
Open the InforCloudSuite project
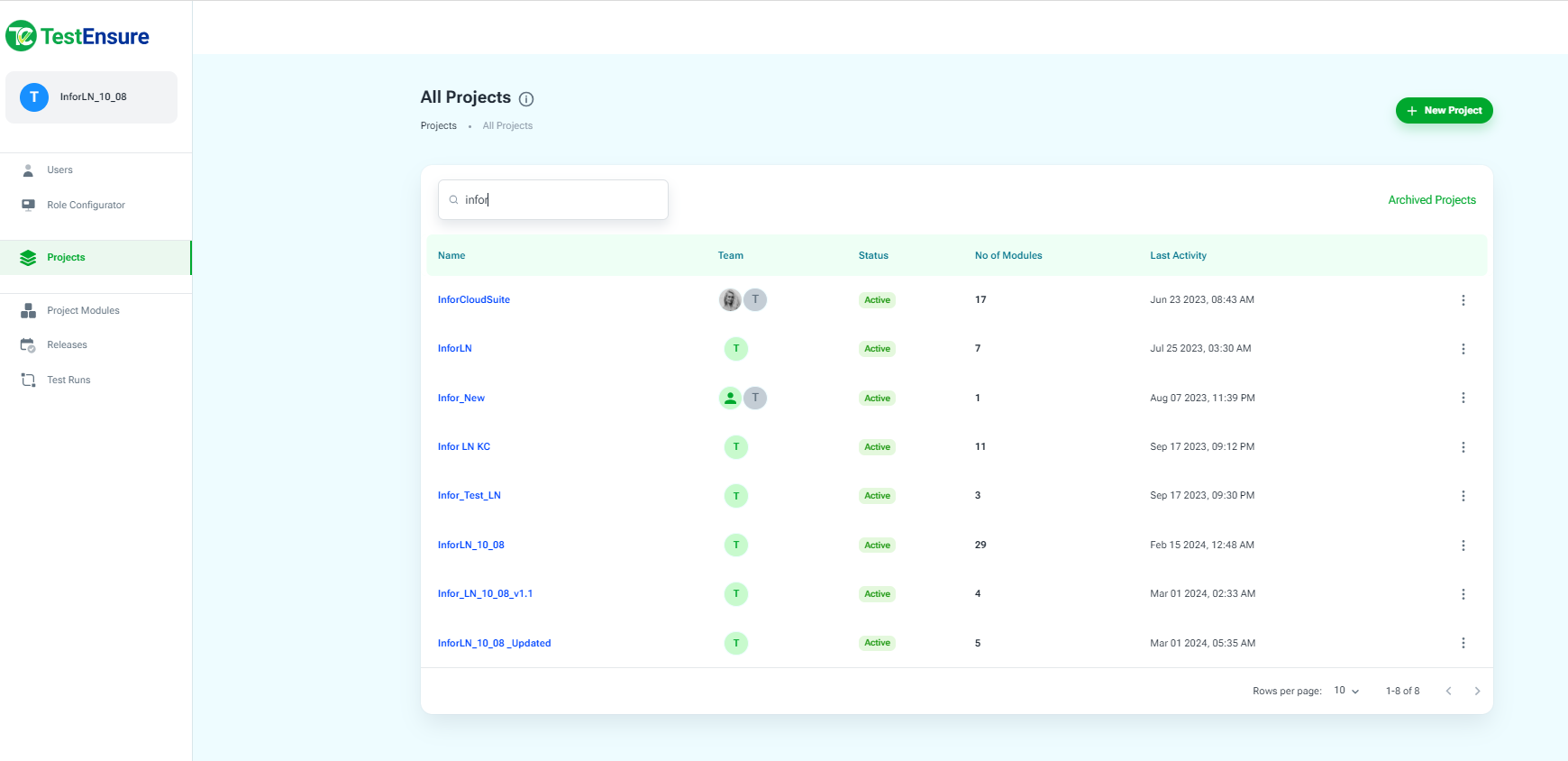pos(474,299)
